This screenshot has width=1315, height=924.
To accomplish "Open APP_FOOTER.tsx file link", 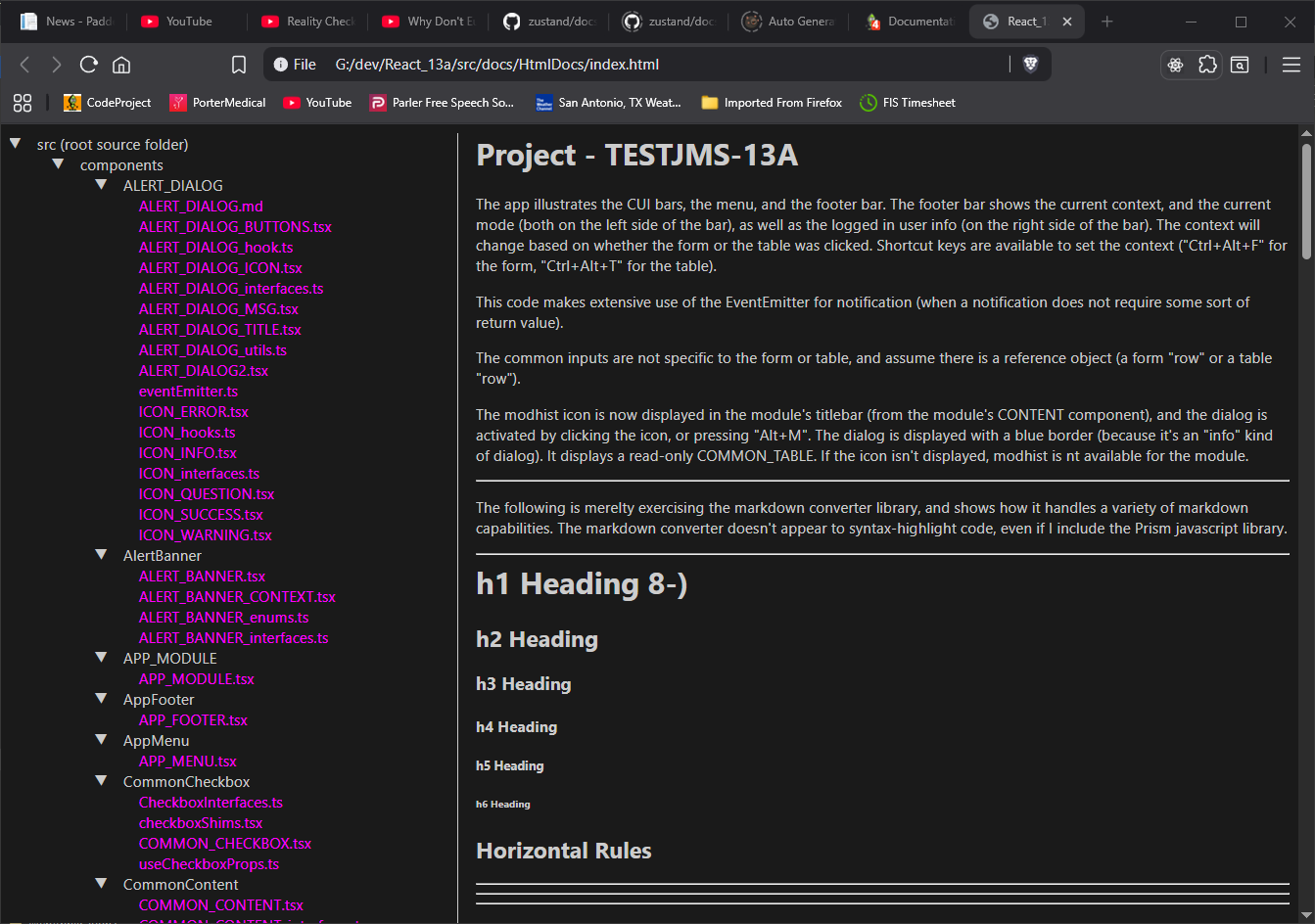I will pyautogui.click(x=193, y=720).
